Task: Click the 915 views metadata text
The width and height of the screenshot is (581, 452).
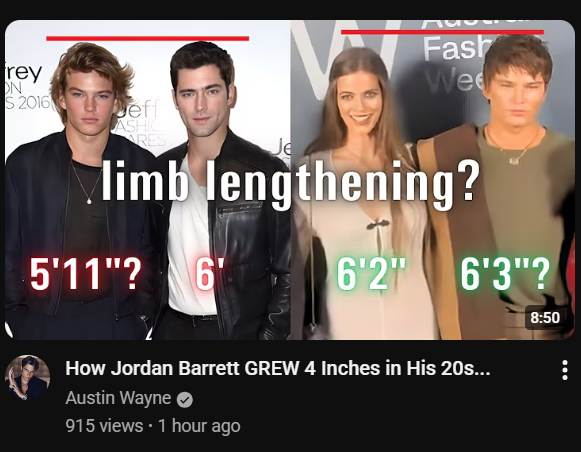Action: [104, 426]
